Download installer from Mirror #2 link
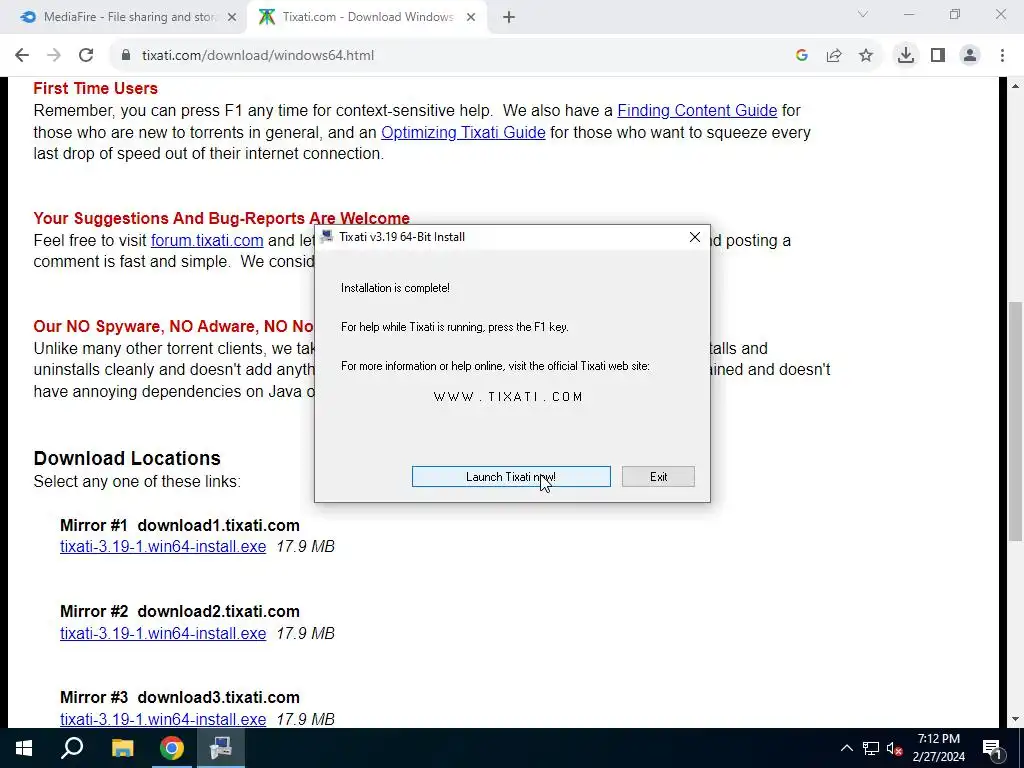The image size is (1024, 768). [163, 633]
